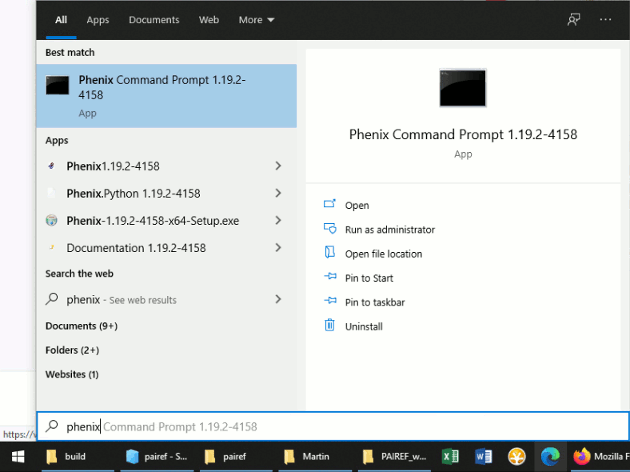
Task: Expand the Phenix1.19.2-4158 result arrow
Action: [278, 166]
